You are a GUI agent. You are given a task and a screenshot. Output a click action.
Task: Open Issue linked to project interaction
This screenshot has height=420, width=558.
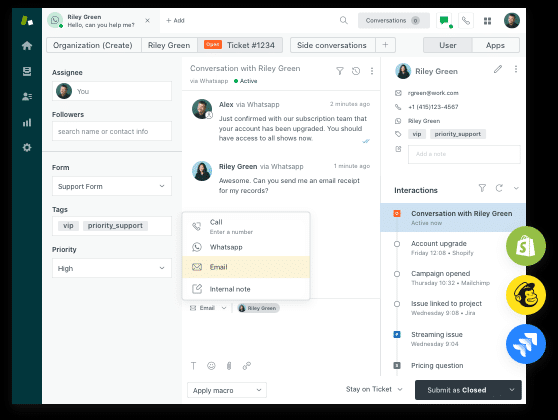click(446, 308)
